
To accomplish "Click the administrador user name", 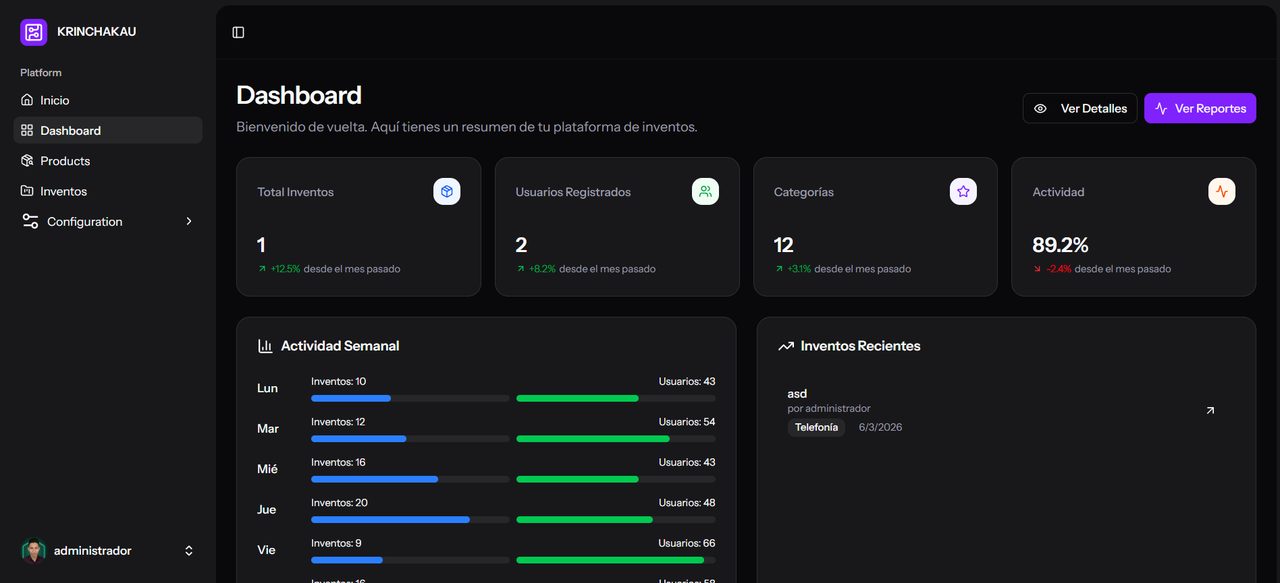I will point(92,551).
